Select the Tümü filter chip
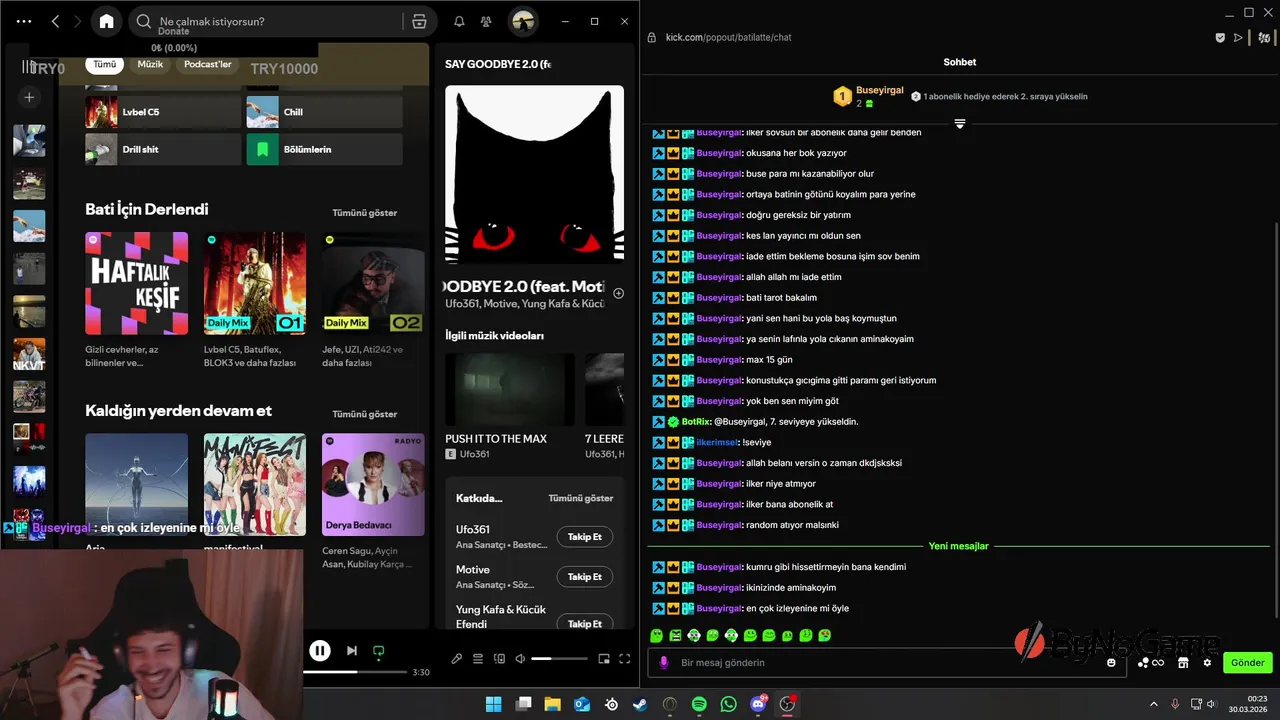This screenshot has height=720, width=1280. [x=105, y=64]
